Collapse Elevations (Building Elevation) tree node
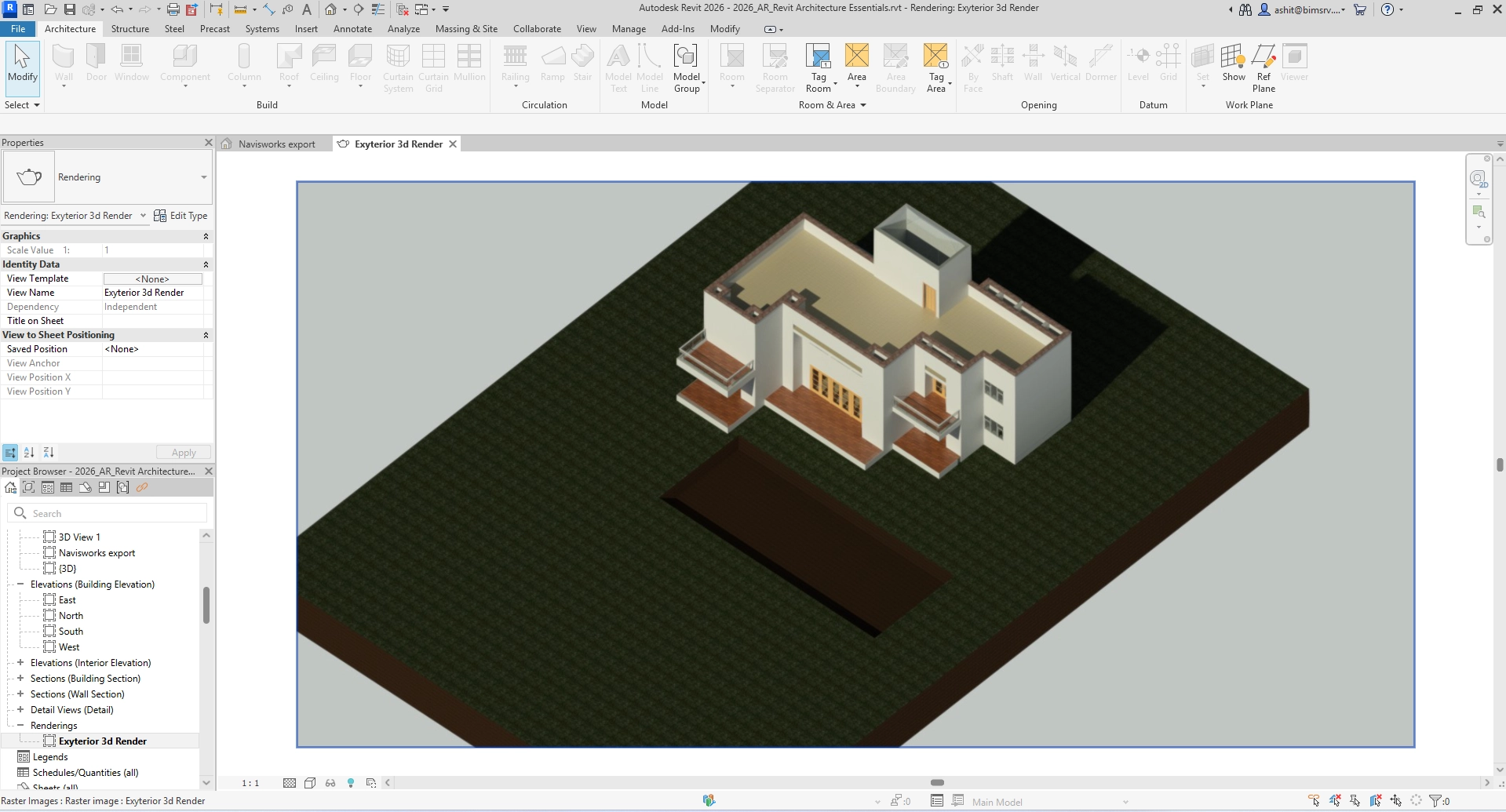 [20, 584]
